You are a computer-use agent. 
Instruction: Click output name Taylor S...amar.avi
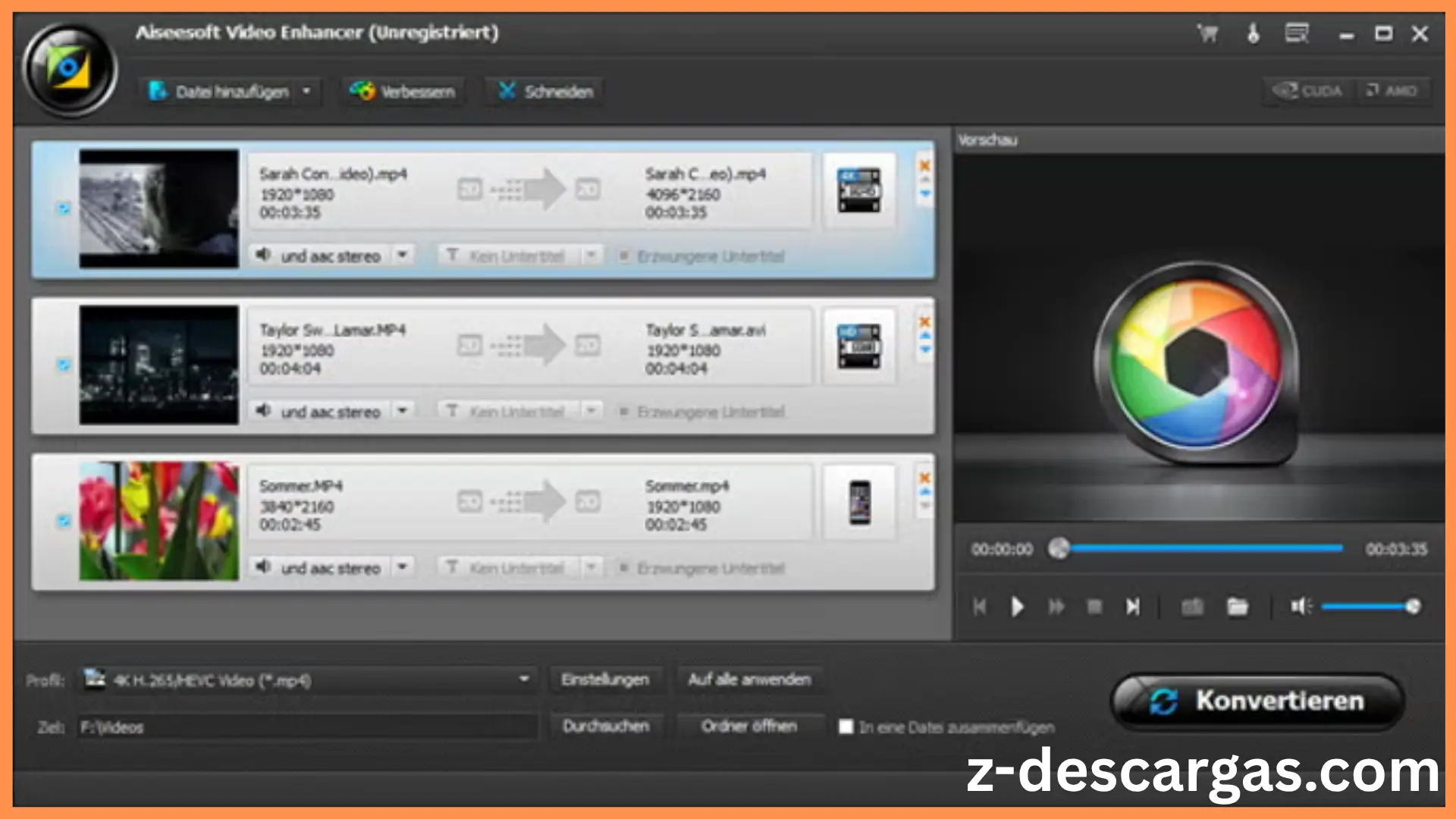tap(705, 330)
